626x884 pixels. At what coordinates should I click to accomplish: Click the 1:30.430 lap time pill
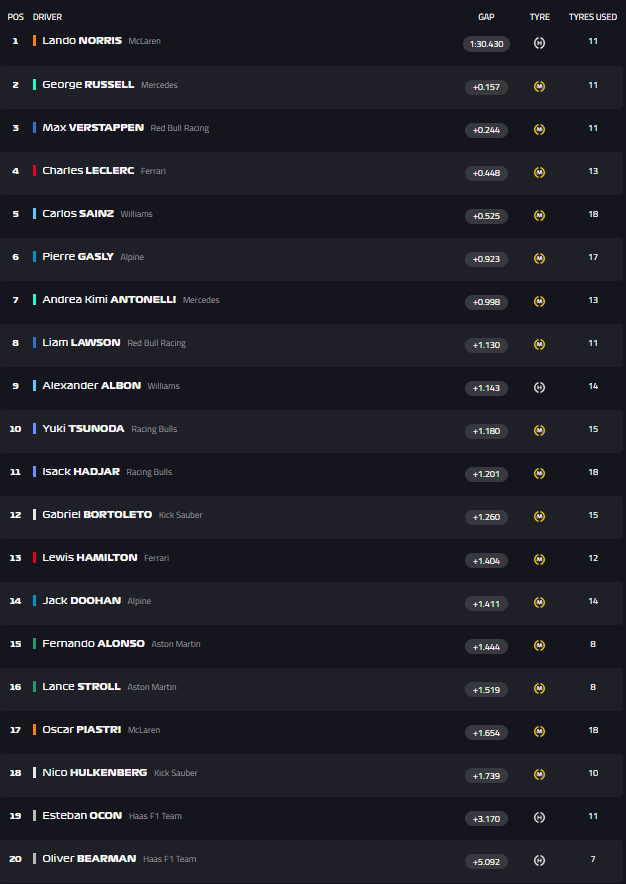(487, 44)
